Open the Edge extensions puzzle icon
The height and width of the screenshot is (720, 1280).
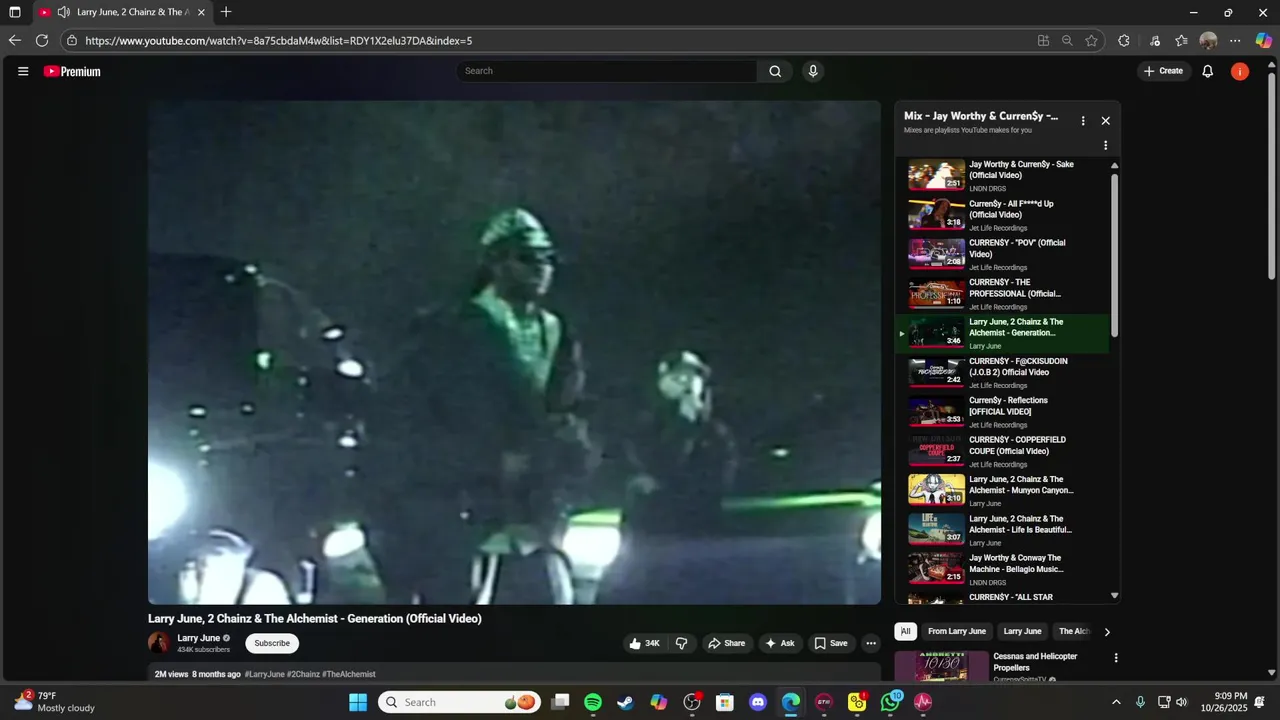(1124, 41)
